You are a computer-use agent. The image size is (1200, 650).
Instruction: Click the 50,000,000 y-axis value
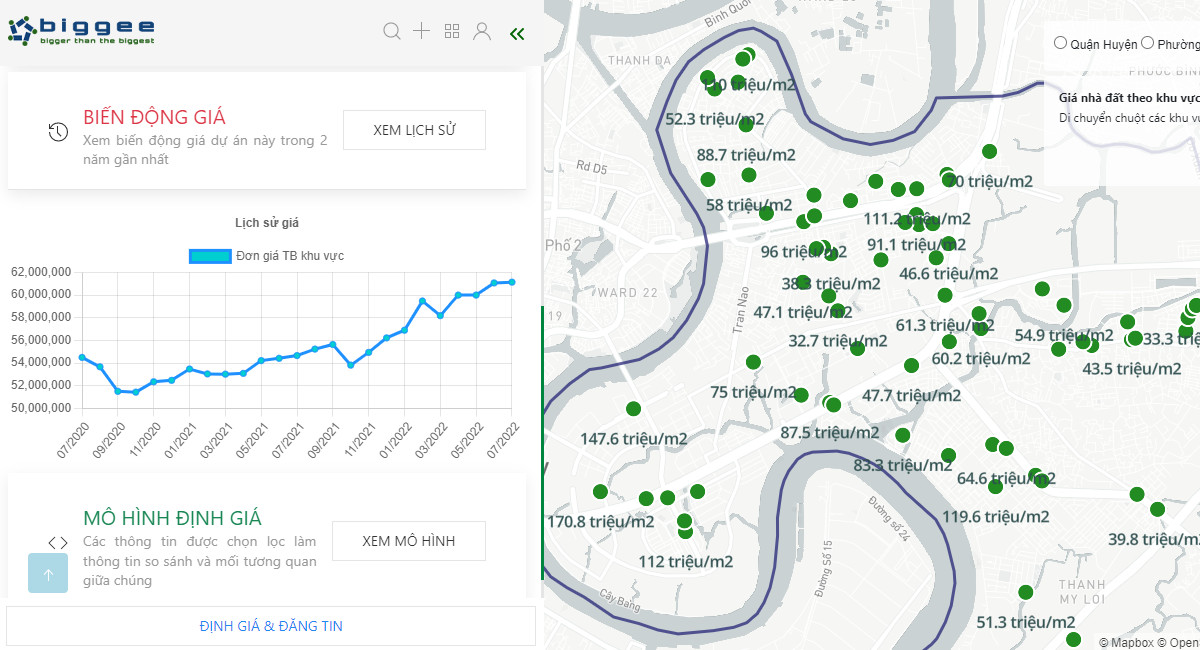[40, 408]
